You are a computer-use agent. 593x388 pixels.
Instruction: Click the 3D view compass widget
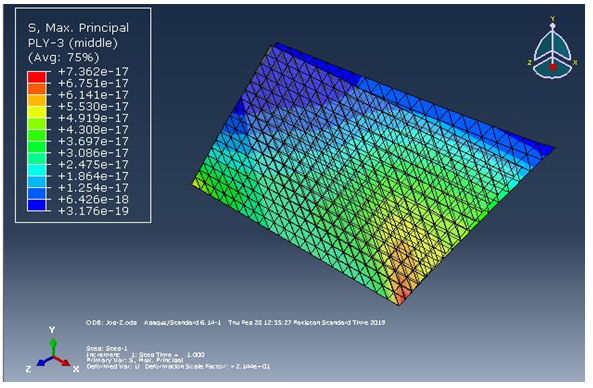point(552,48)
